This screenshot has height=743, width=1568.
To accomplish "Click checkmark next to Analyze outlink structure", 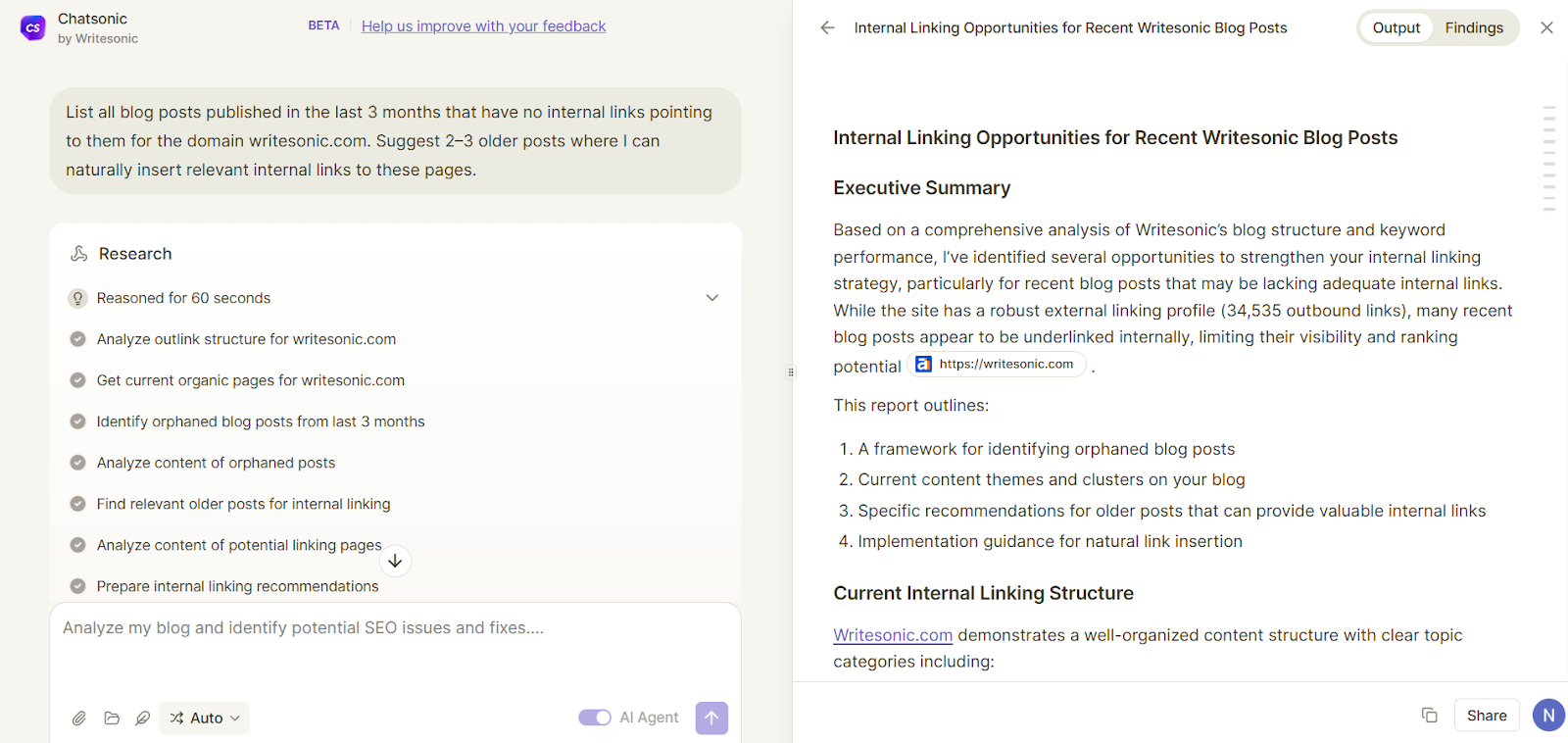I will tap(77, 339).
